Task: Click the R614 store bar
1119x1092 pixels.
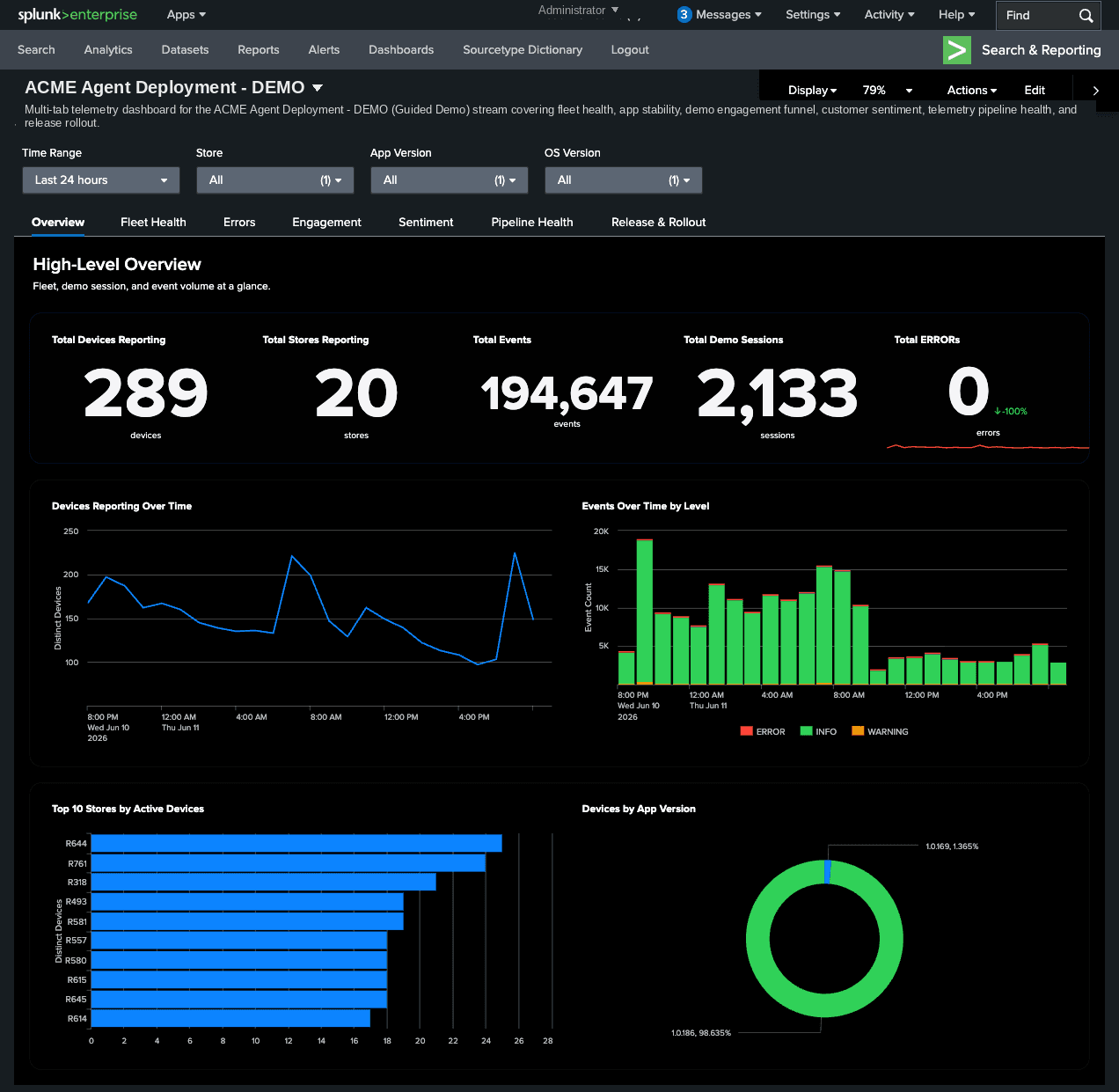Action: point(230,1019)
